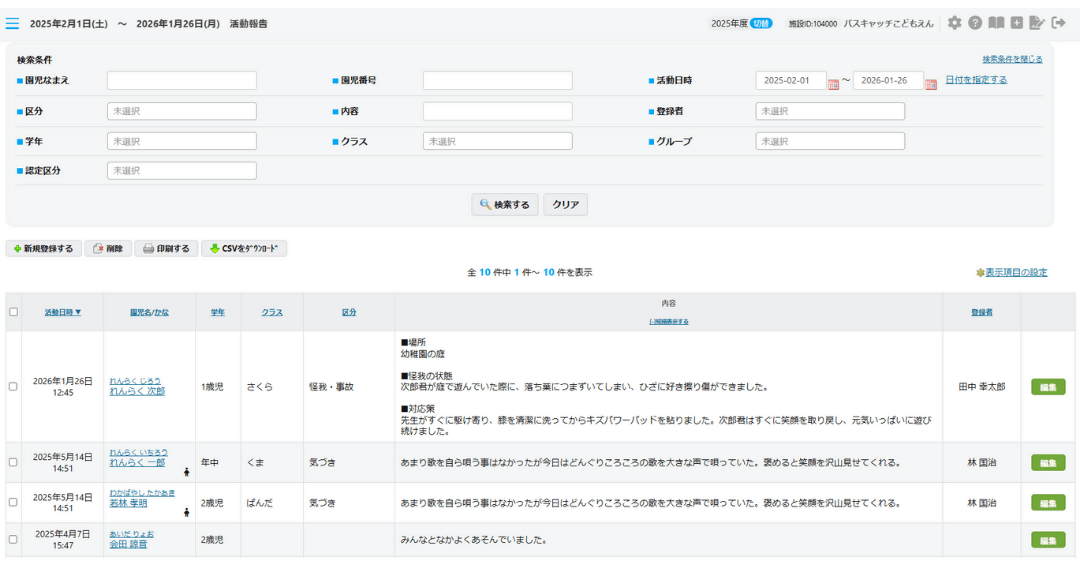Image resolution: width=1080 pixels, height=566 pixels.
Task: Open end date calendar picker
Action: coord(931,84)
